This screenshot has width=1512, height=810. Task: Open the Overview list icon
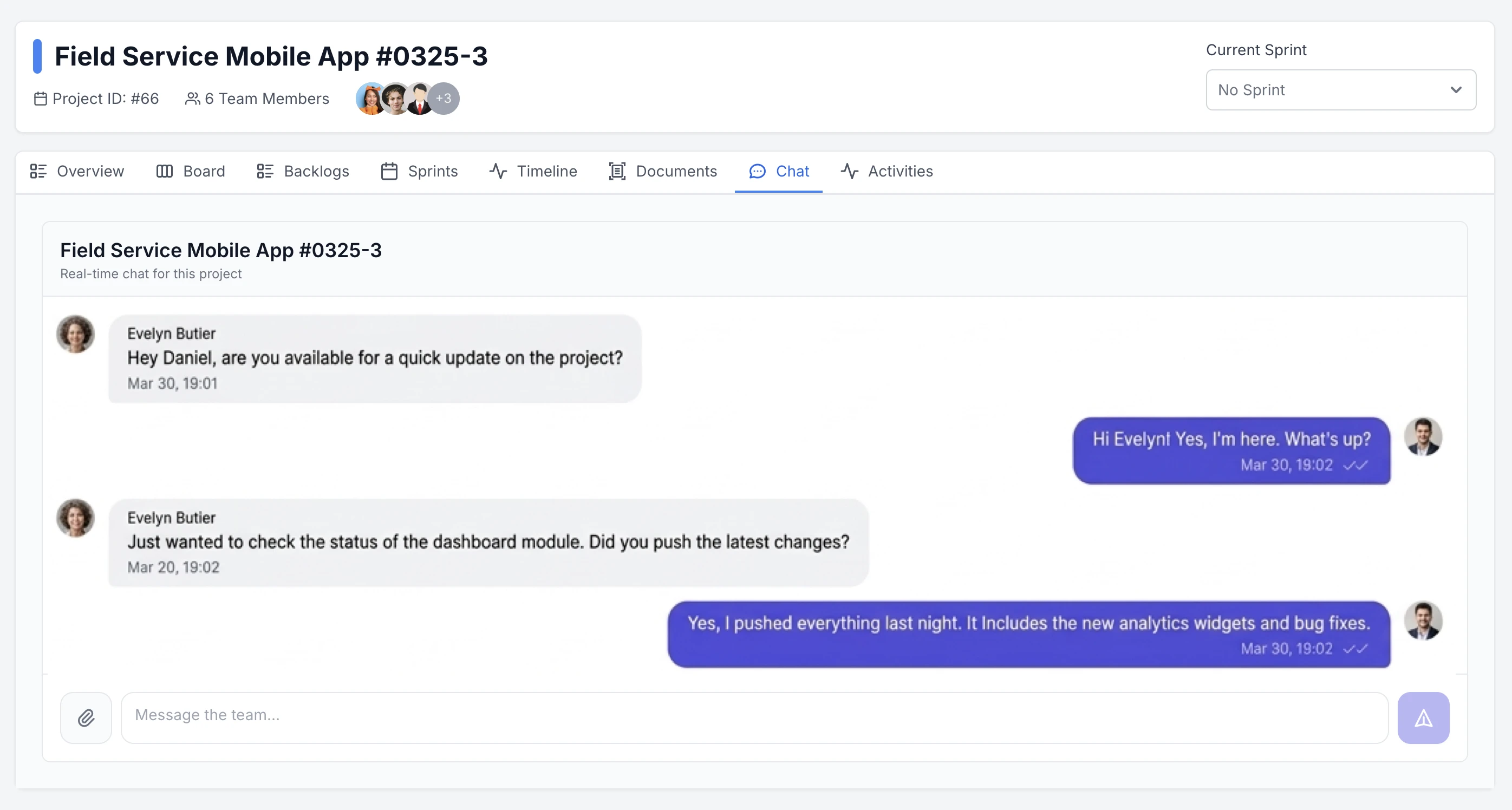[37, 172]
